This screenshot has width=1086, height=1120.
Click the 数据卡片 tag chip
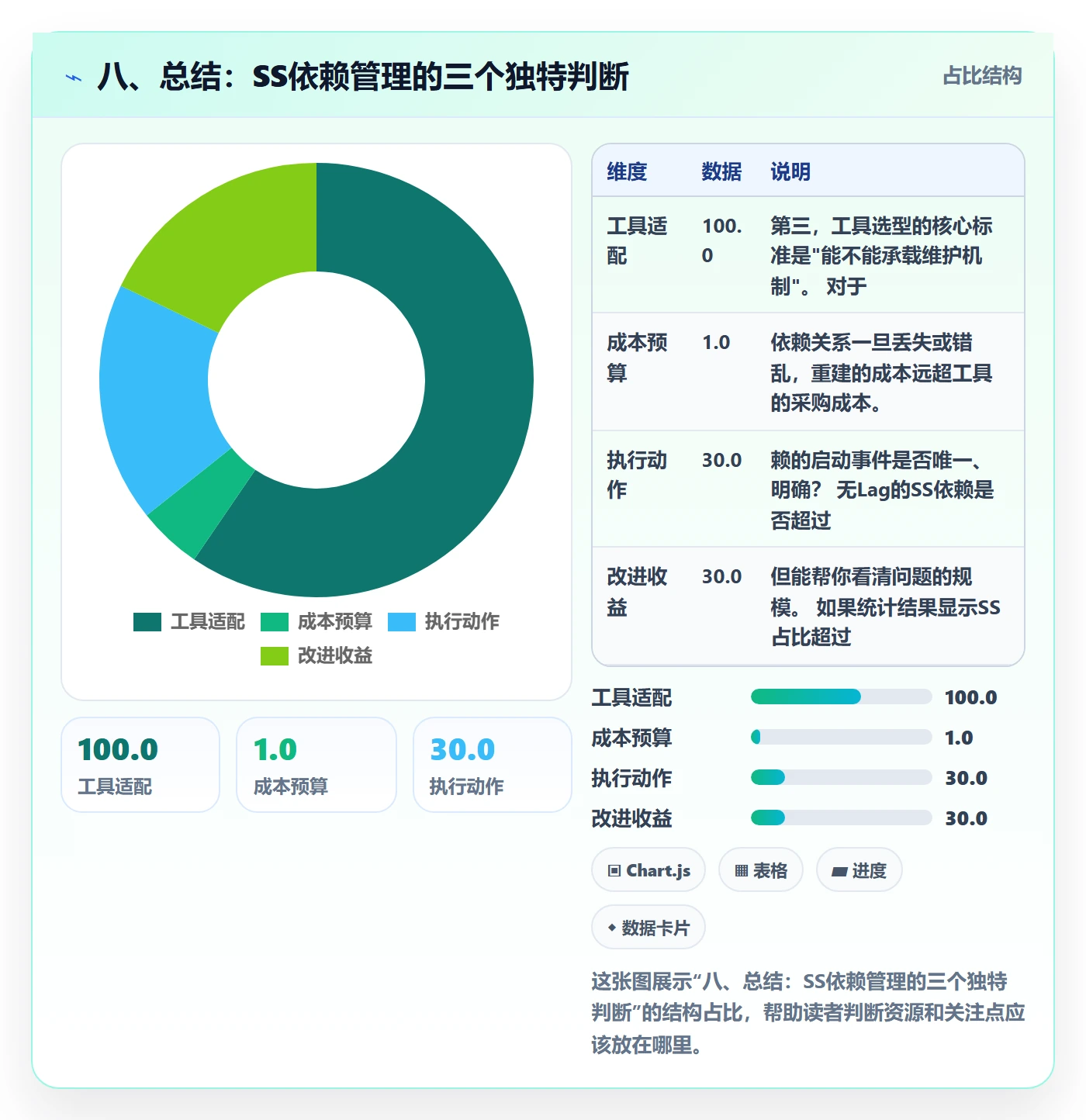(648, 928)
